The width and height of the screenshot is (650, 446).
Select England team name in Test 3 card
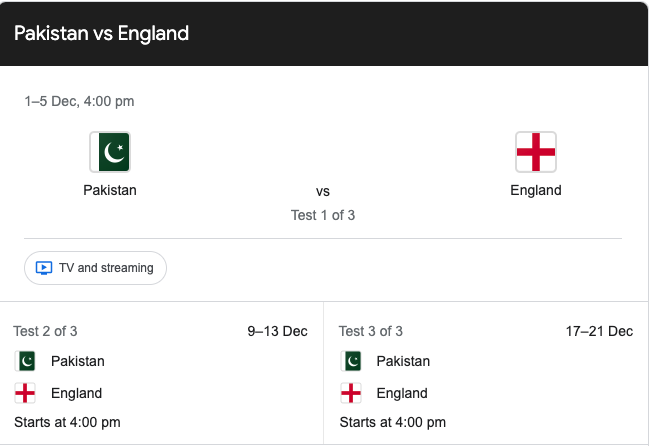[402, 393]
